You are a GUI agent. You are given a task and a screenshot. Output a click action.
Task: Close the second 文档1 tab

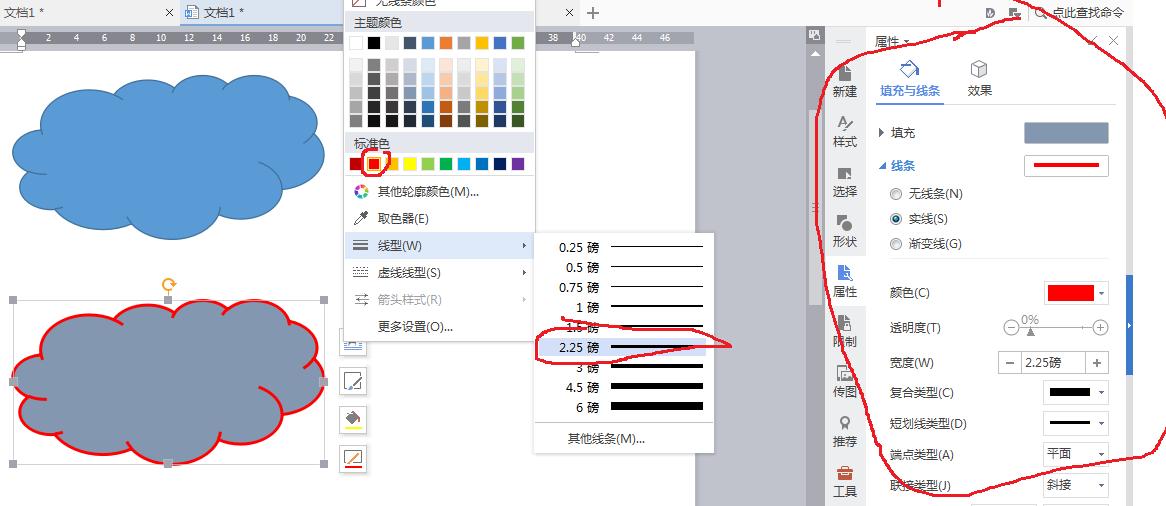click(570, 13)
